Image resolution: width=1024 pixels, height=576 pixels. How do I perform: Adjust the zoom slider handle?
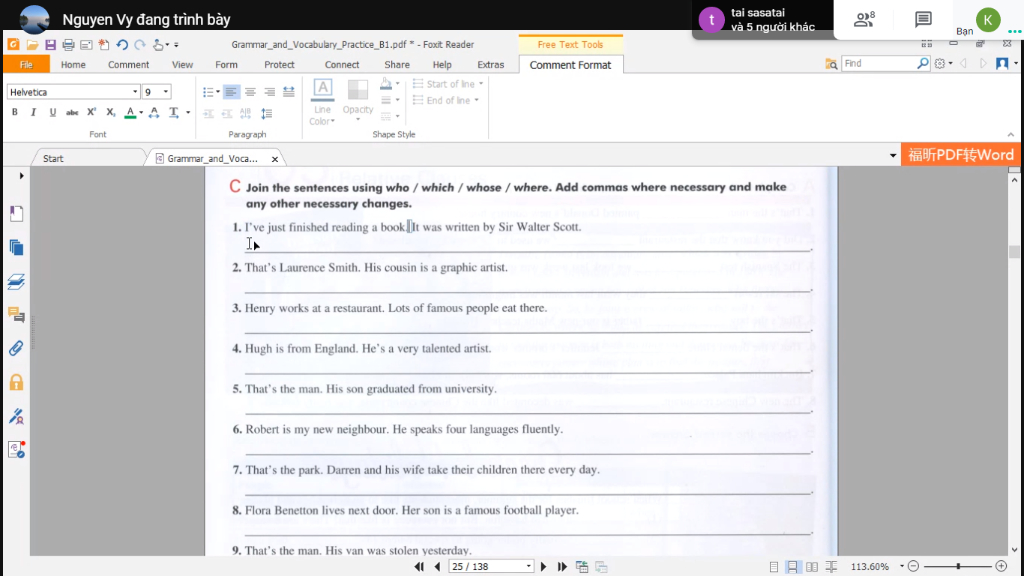tap(959, 566)
